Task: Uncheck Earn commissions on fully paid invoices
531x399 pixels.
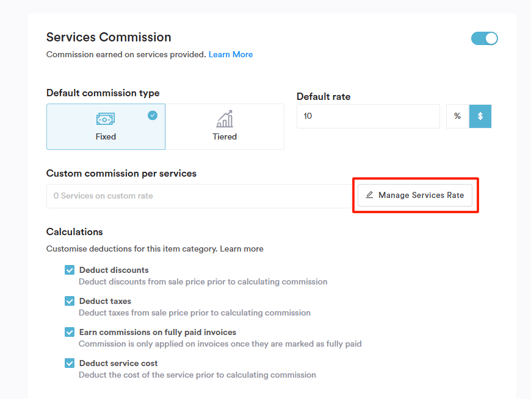Action: (x=69, y=332)
